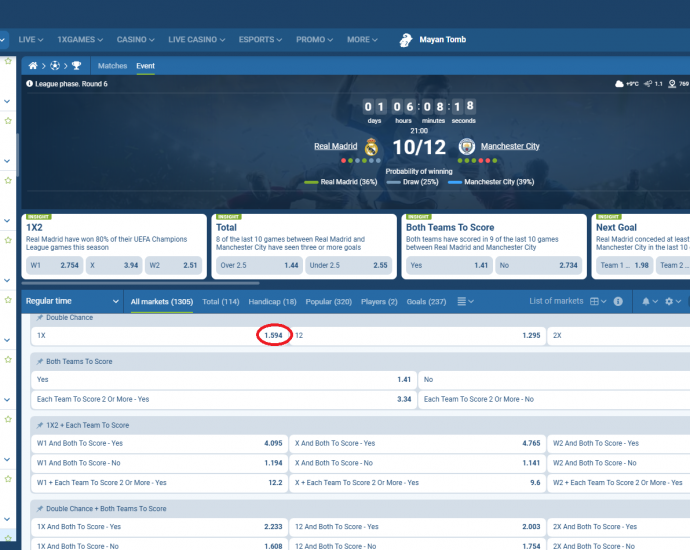Select Under 2.5 at 2.55
This screenshot has height=550, width=690.
(349, 265)
